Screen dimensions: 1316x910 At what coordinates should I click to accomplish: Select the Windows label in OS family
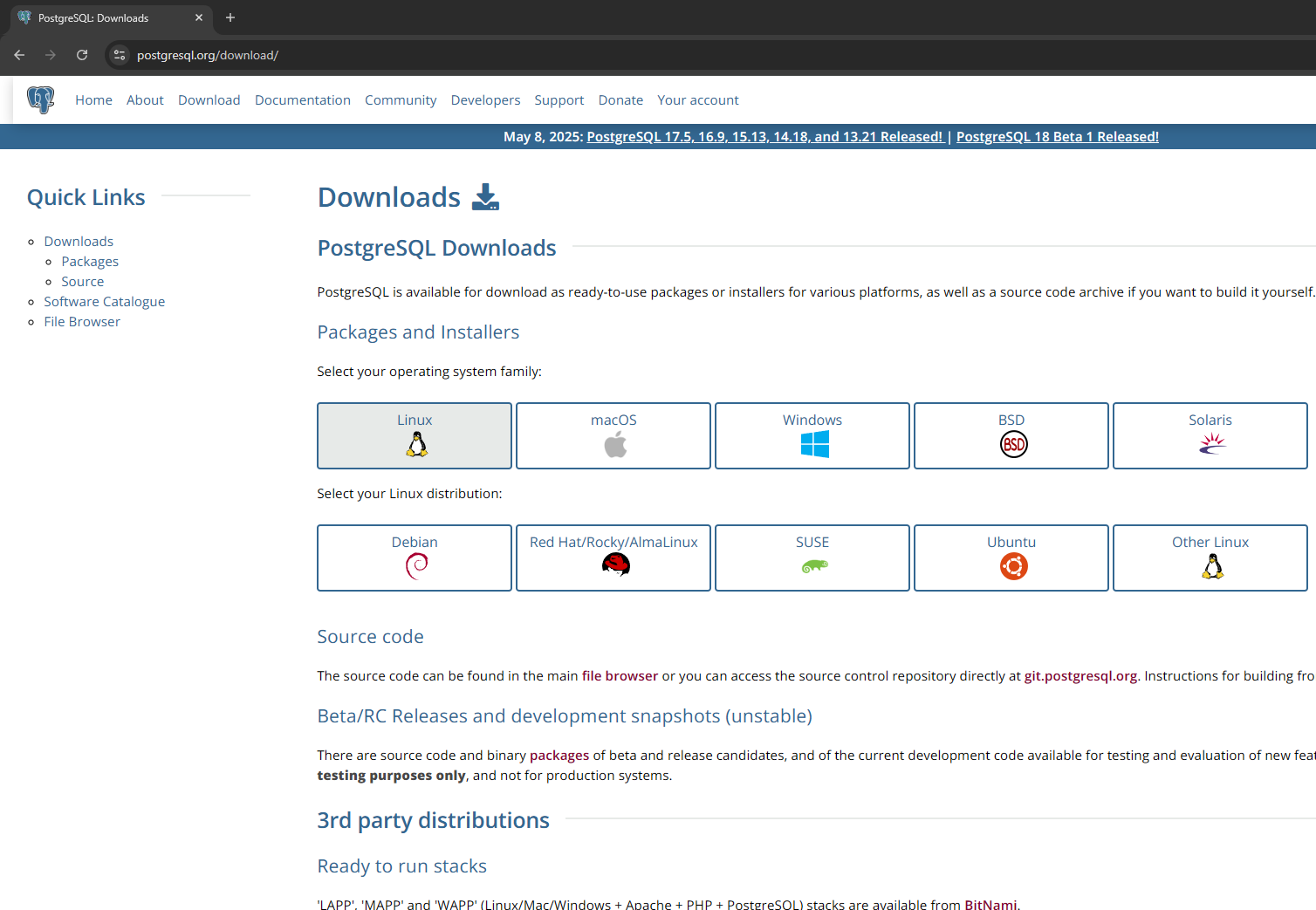[812, 421]
